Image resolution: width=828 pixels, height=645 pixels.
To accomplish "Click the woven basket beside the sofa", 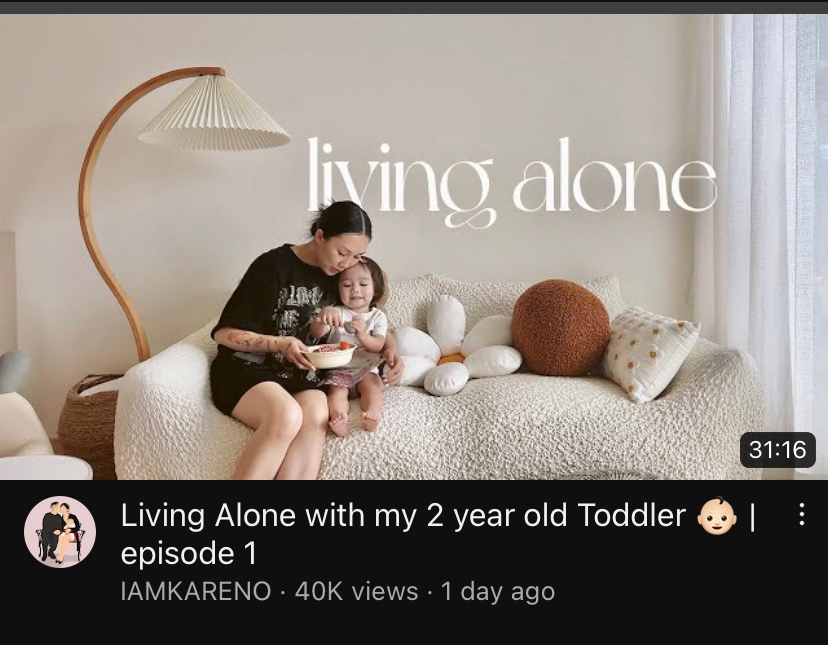I will pos(89,423).
